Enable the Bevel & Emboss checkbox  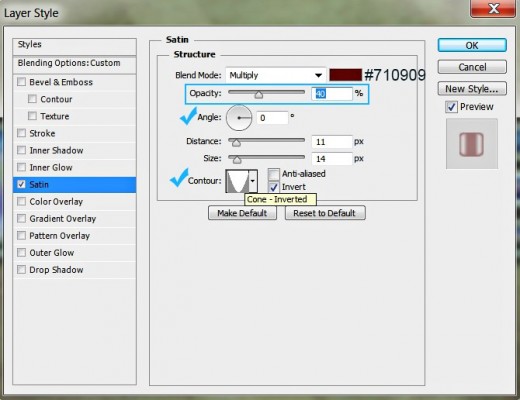(x=21, y=82)
